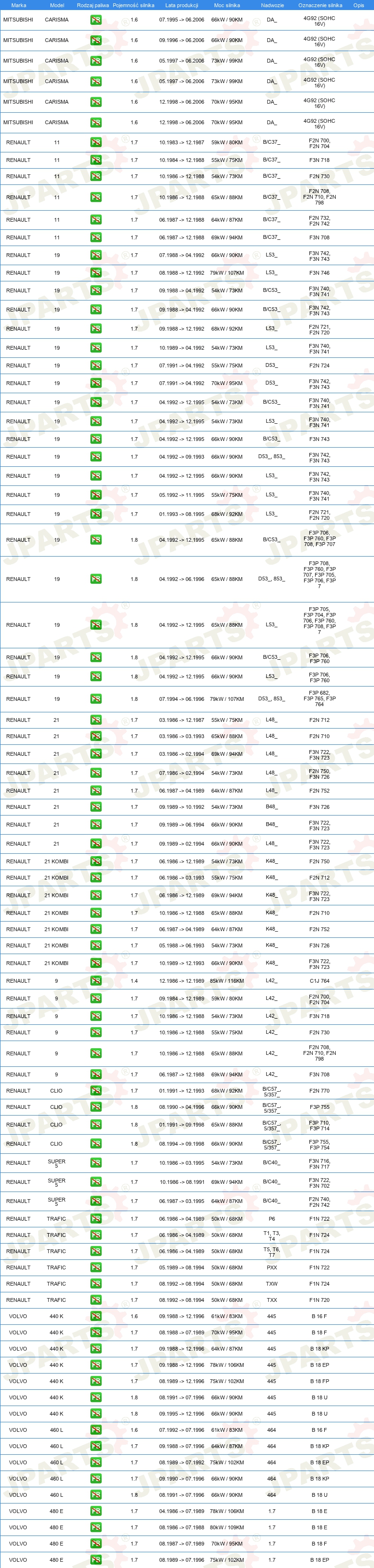374x1568 pixels.
Task: Click fuel icon in Volvo 460 L B 16 F row
Action: (x=96, y=1430)
